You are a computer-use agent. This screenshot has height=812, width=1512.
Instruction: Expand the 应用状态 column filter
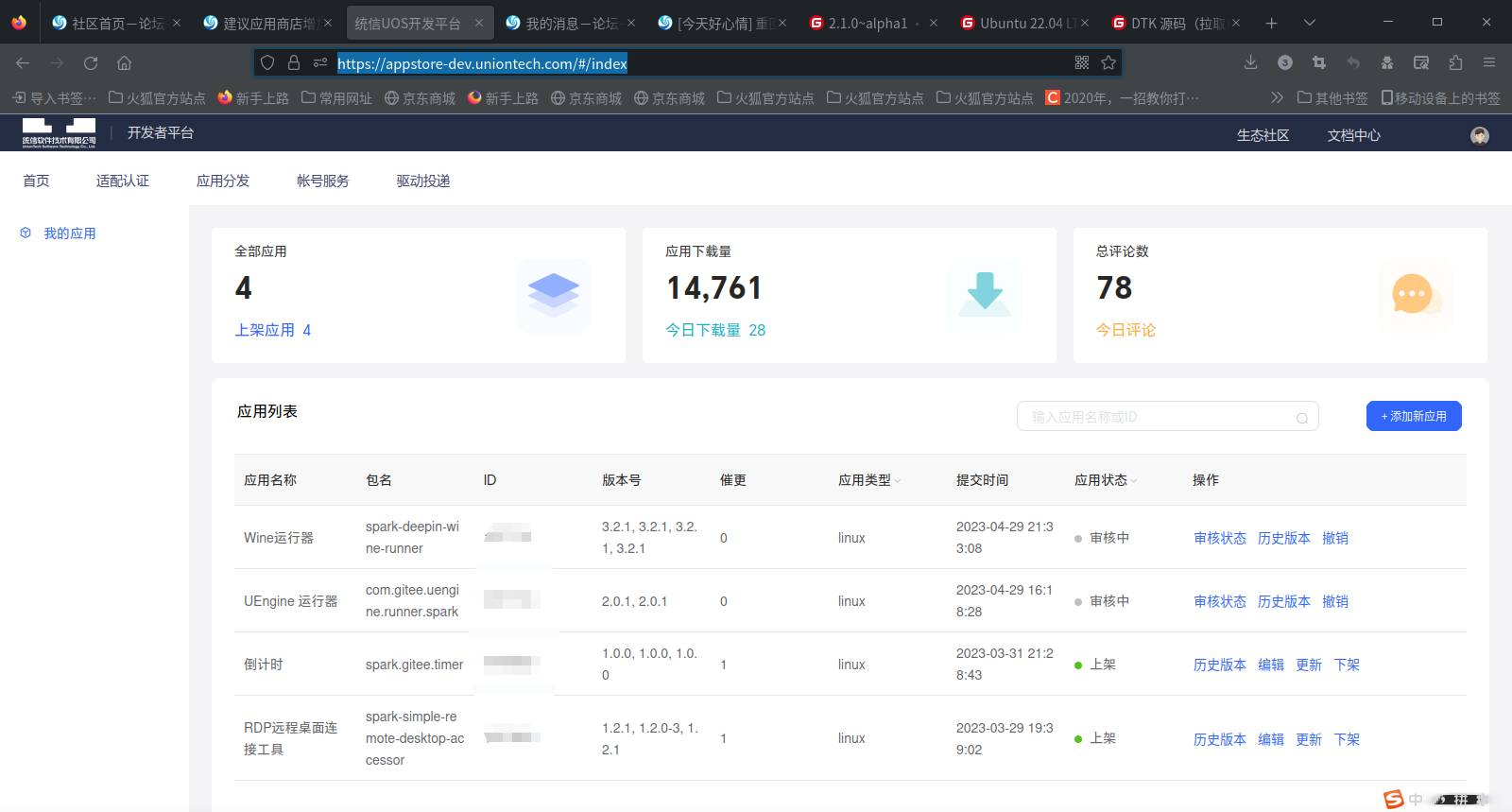coord(1133,481)
